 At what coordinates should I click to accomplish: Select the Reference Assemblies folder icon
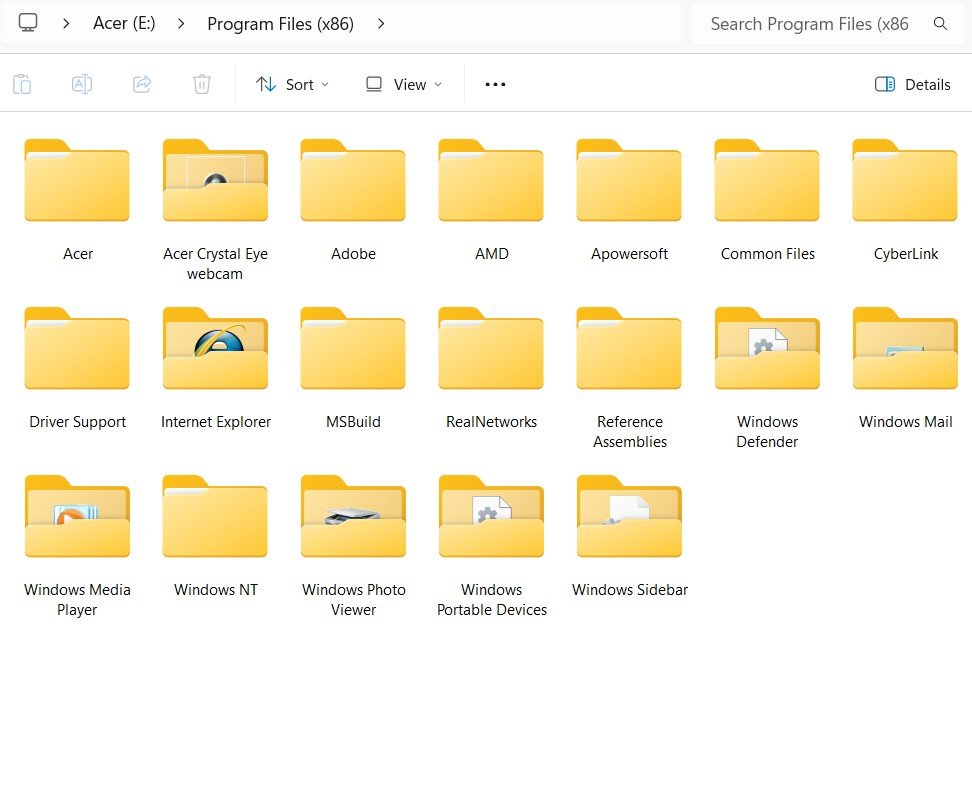[x=629, y=348]
